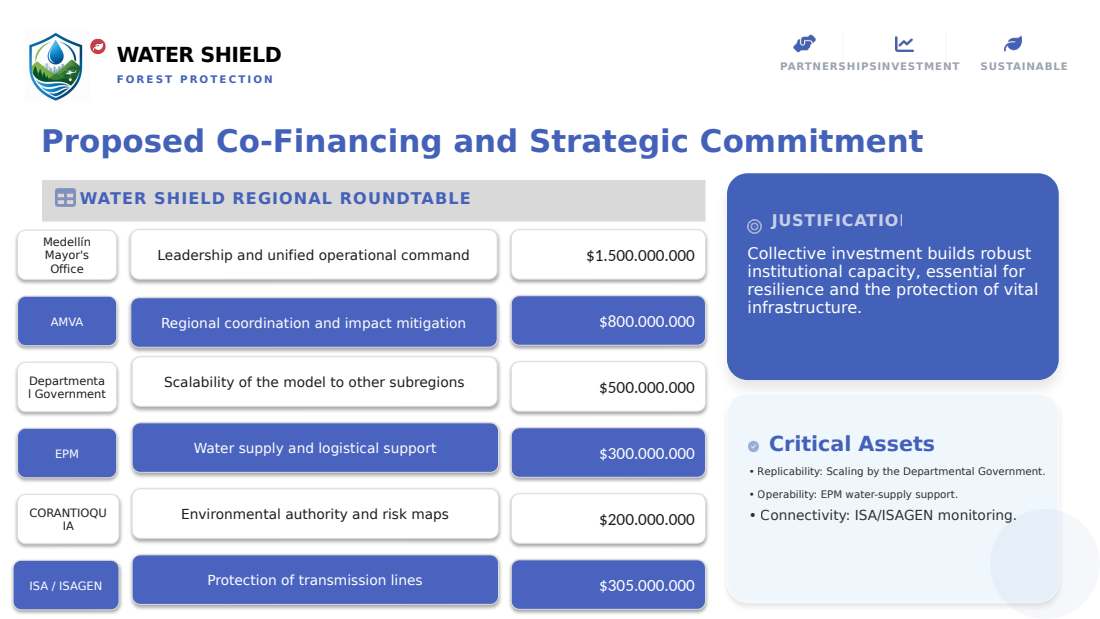Click the $800.000.000 amount cell

pyautogui.click(x=608, y=321)
